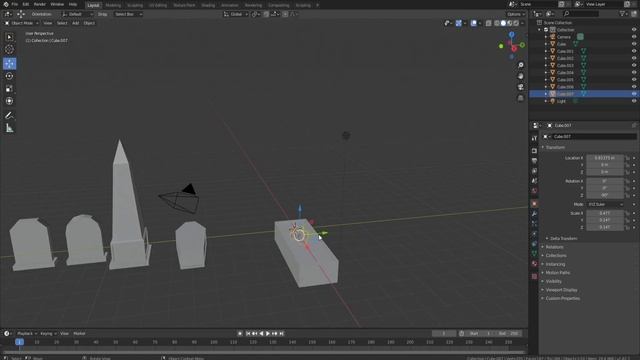Click the Options button in viewport header
The width and height of the screenshot is (640, 360).
click(x=516, y=14)
